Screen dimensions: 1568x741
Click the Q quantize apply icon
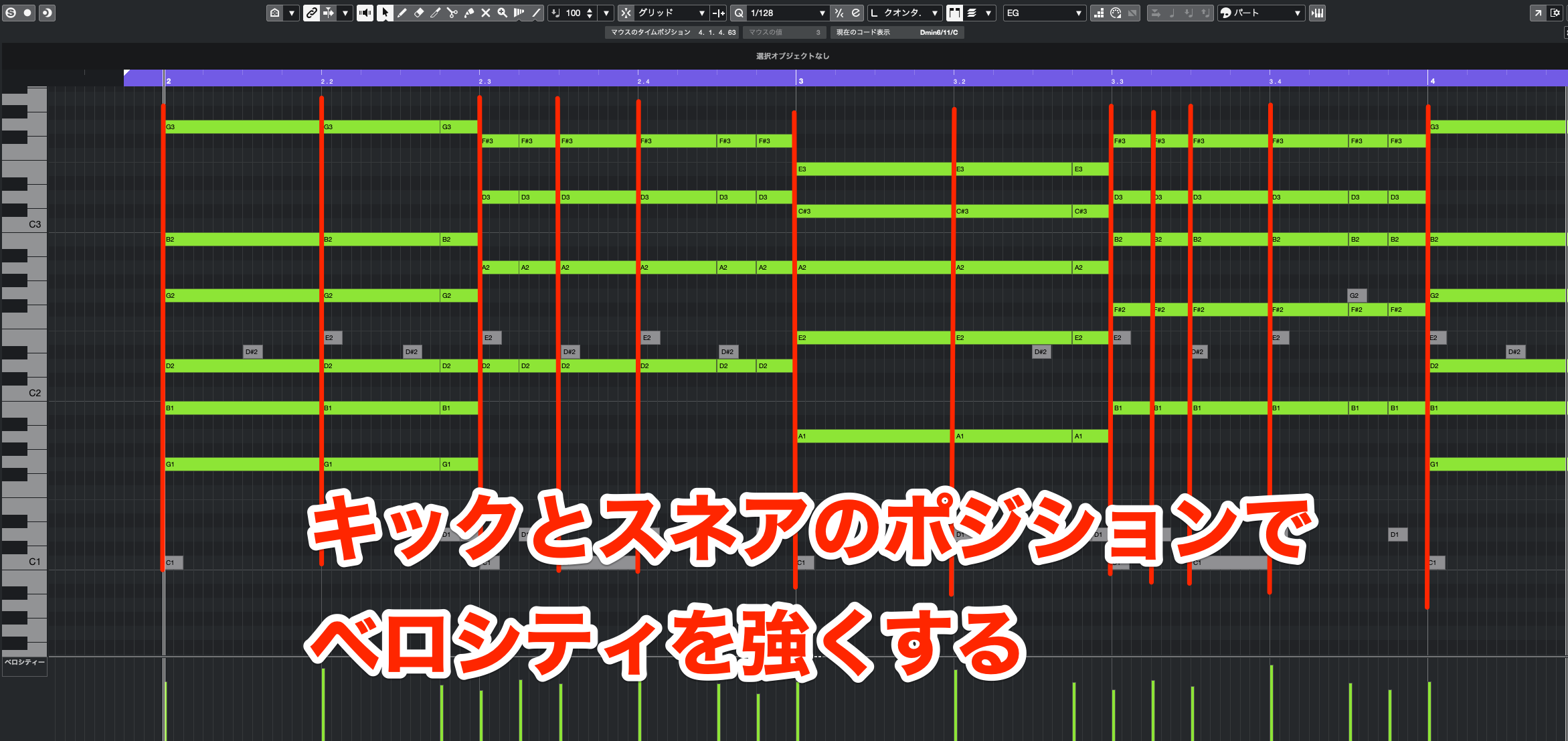click(739, 13)
